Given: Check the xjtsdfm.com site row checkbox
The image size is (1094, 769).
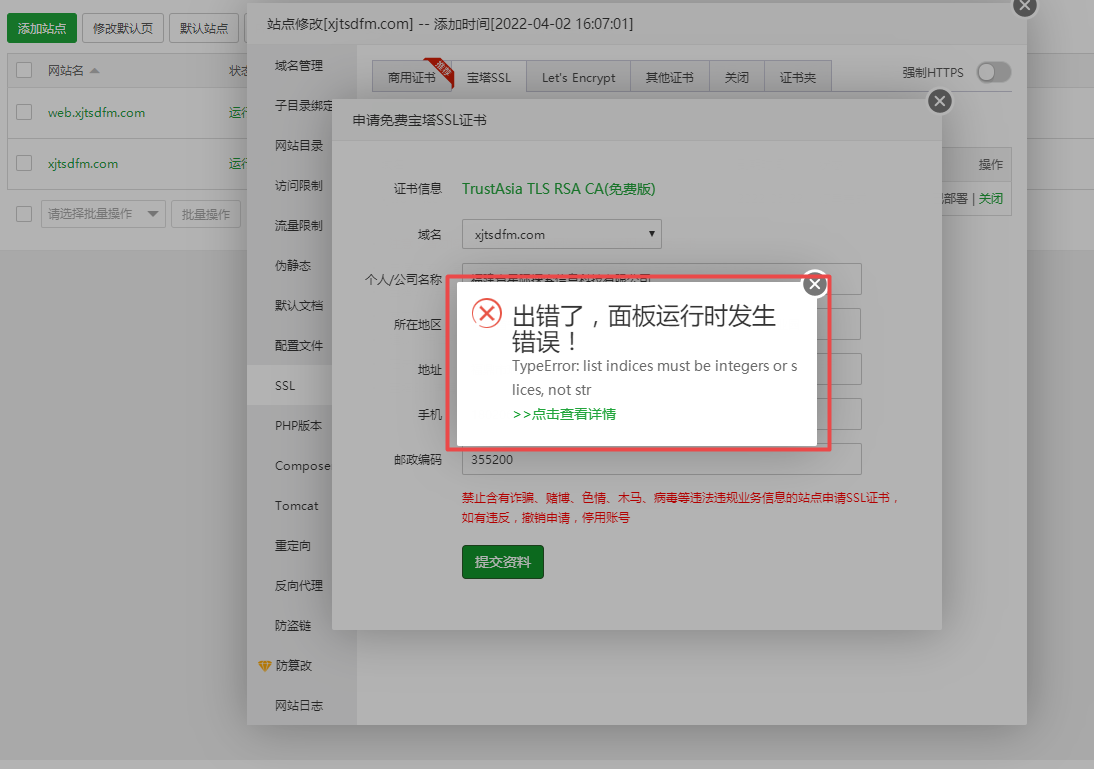Looking at the screenshot, I should click(x=24, y=163).
